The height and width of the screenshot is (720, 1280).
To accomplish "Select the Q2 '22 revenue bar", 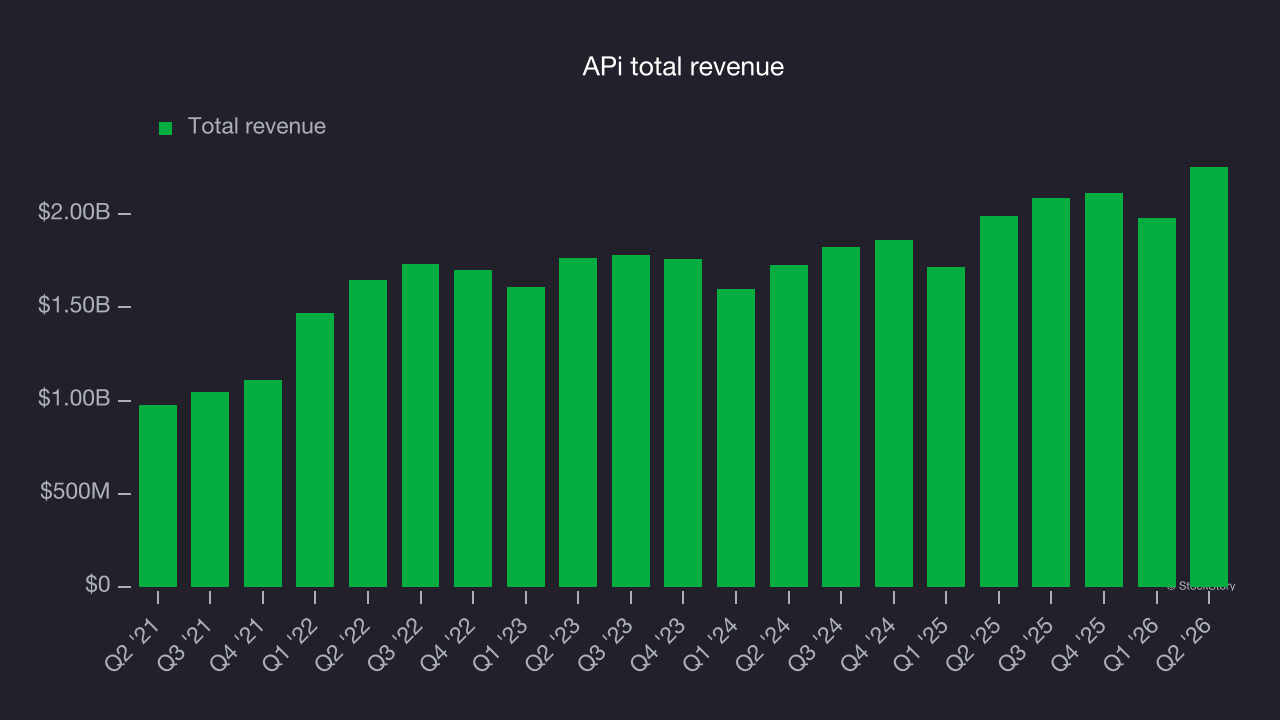I will coord(368,434).
